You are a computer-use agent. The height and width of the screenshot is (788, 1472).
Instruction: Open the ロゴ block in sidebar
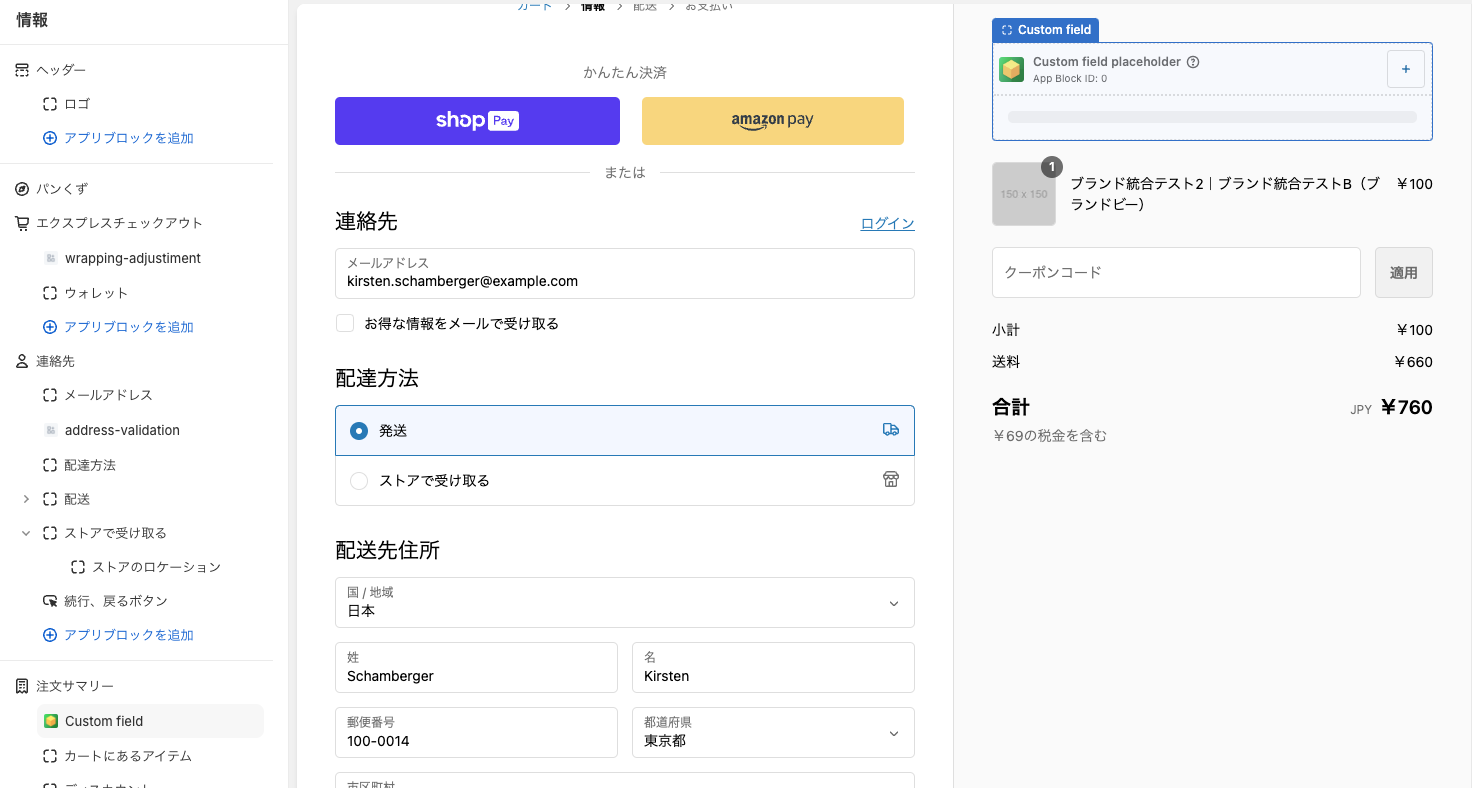[x=77, y=104]
